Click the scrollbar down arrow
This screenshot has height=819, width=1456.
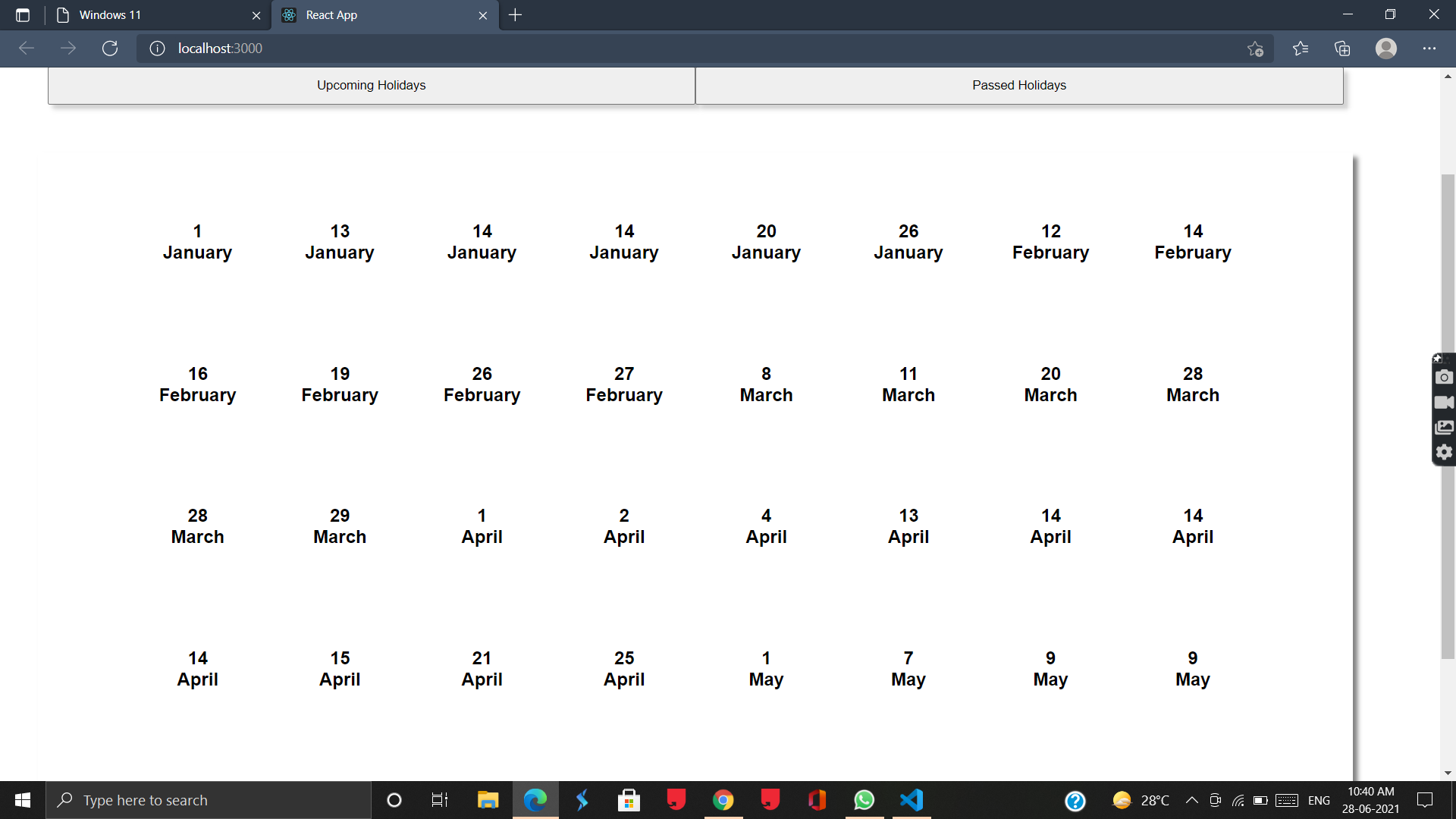(x=1448, y=773)
